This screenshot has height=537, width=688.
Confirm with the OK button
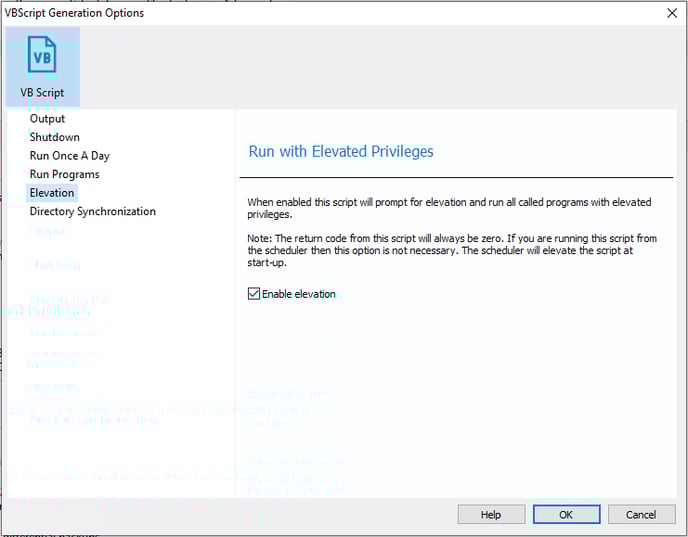coord(566,514)
